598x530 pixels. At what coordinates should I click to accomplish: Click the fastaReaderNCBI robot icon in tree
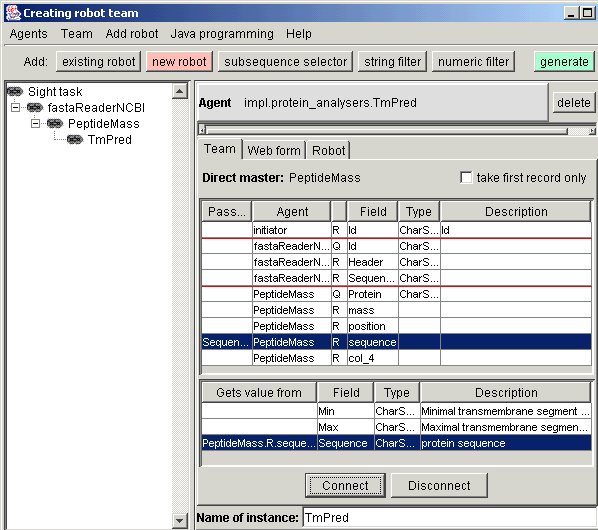coord(35,108)
